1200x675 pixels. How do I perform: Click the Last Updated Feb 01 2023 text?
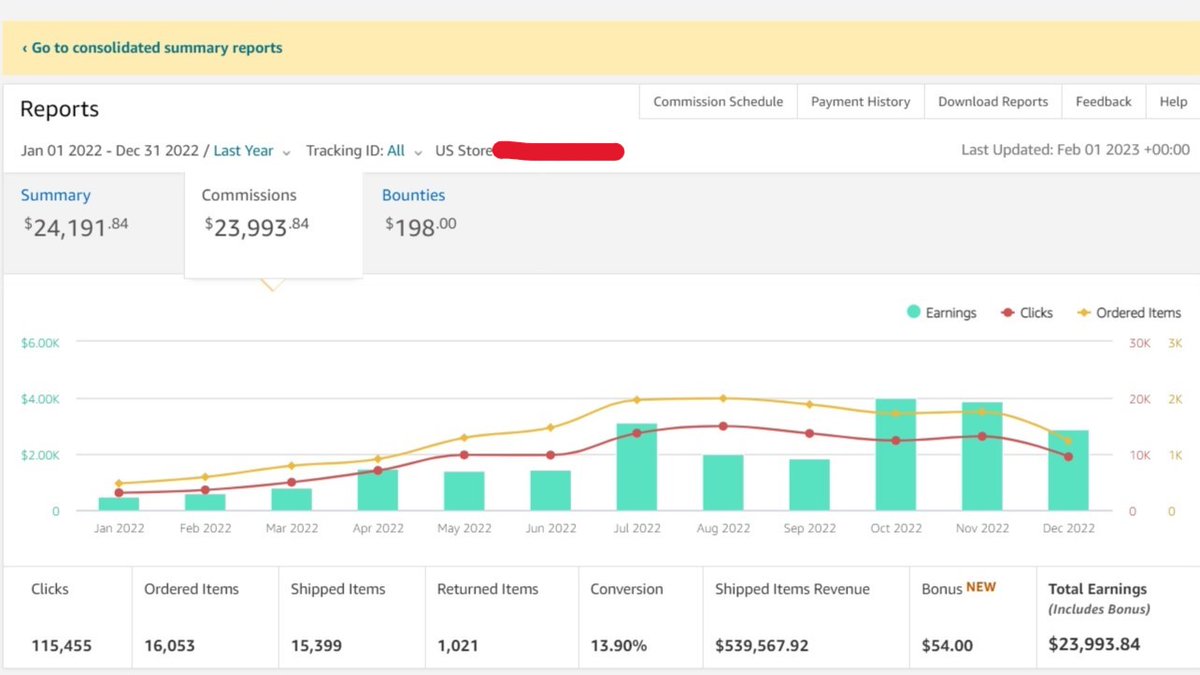coord(1075,150)
